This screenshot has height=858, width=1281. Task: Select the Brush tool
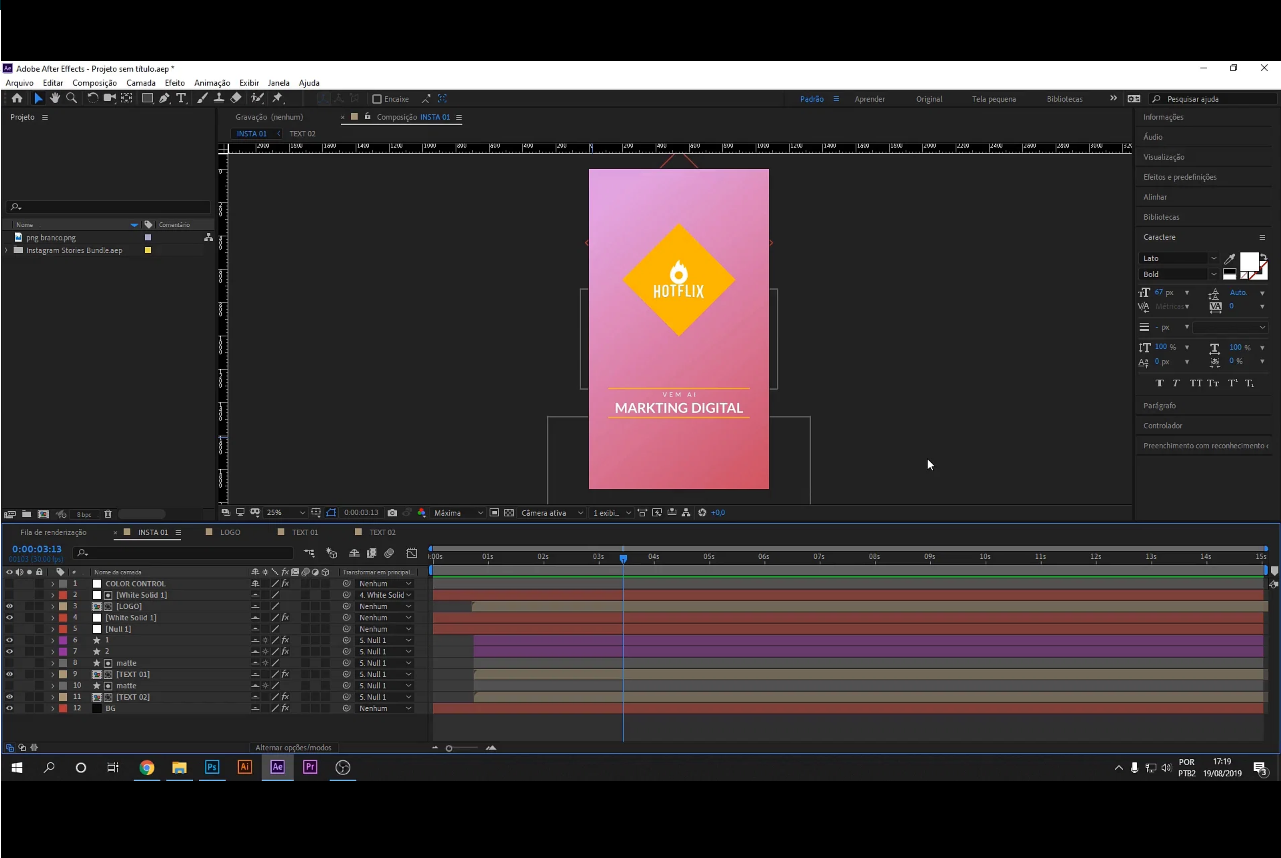(203, 99)
